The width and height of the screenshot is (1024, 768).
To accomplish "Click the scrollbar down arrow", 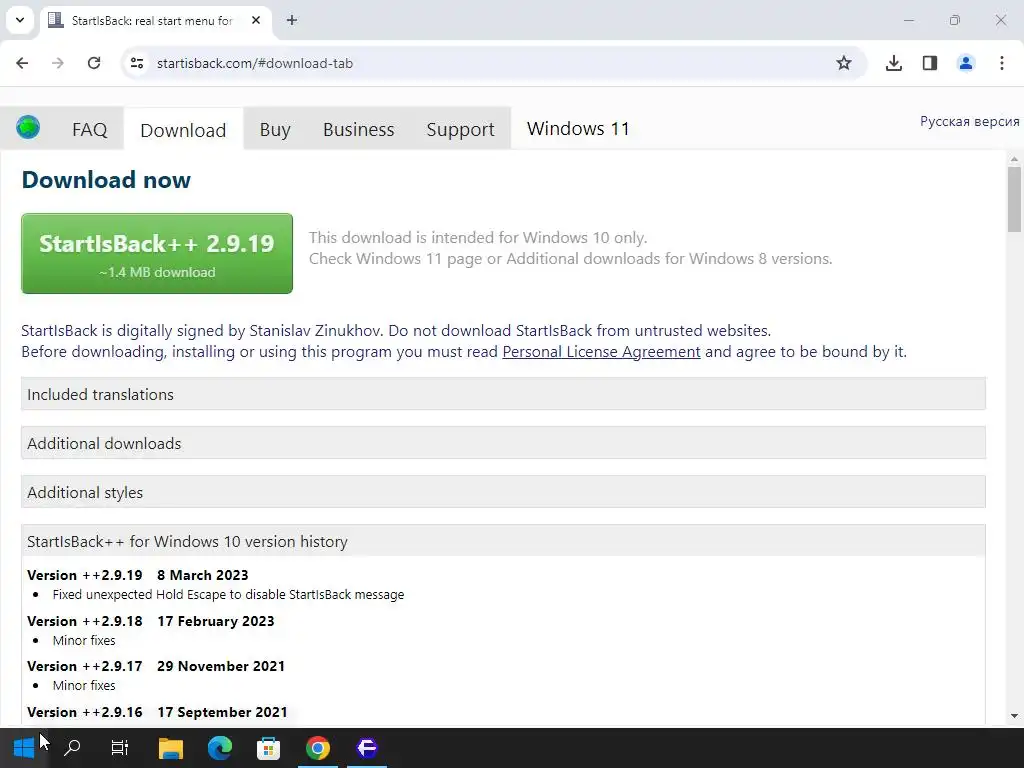I will tap(1014, 716).
